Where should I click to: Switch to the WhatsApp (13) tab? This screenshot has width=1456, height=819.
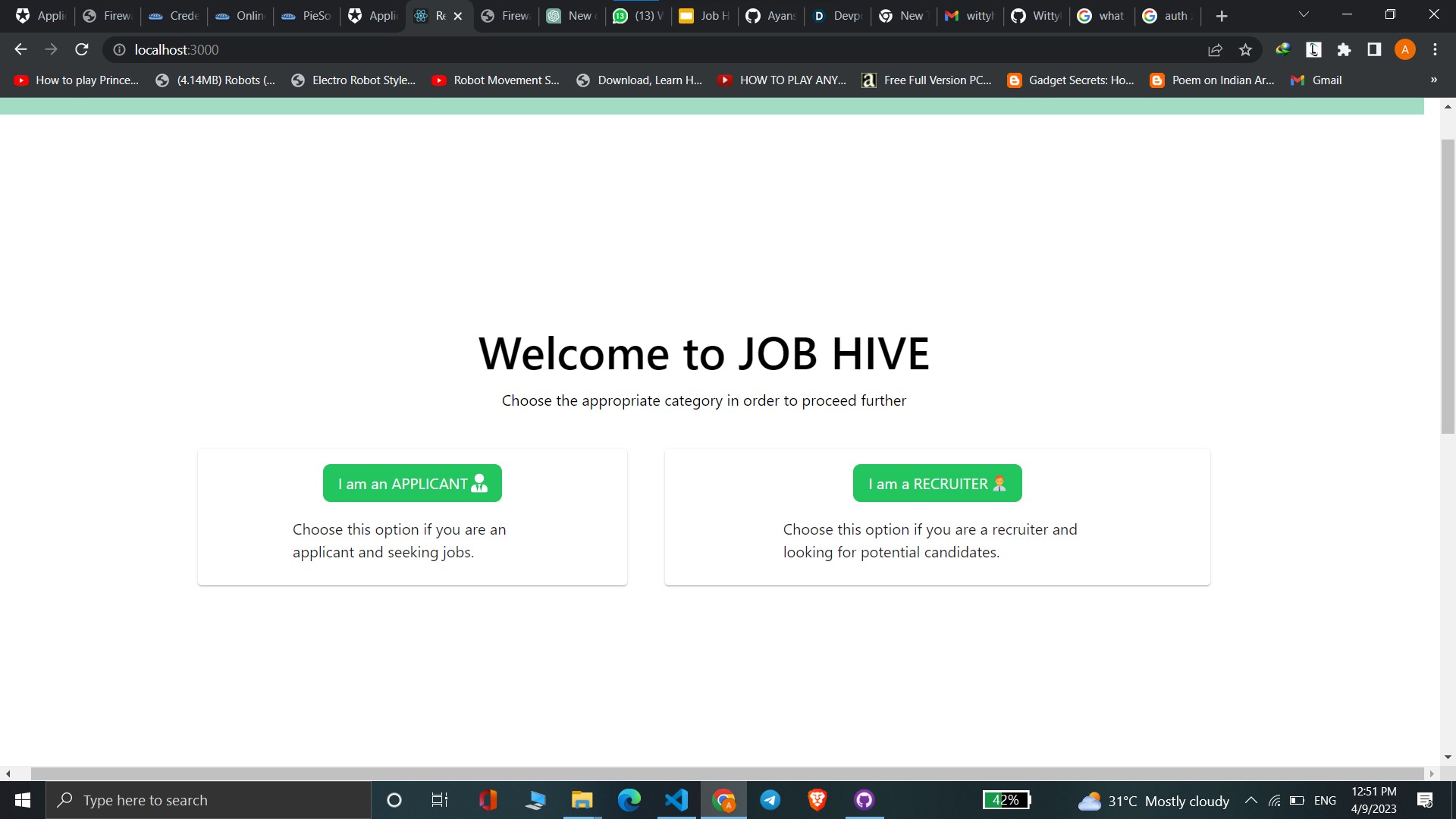click(639, 15)
